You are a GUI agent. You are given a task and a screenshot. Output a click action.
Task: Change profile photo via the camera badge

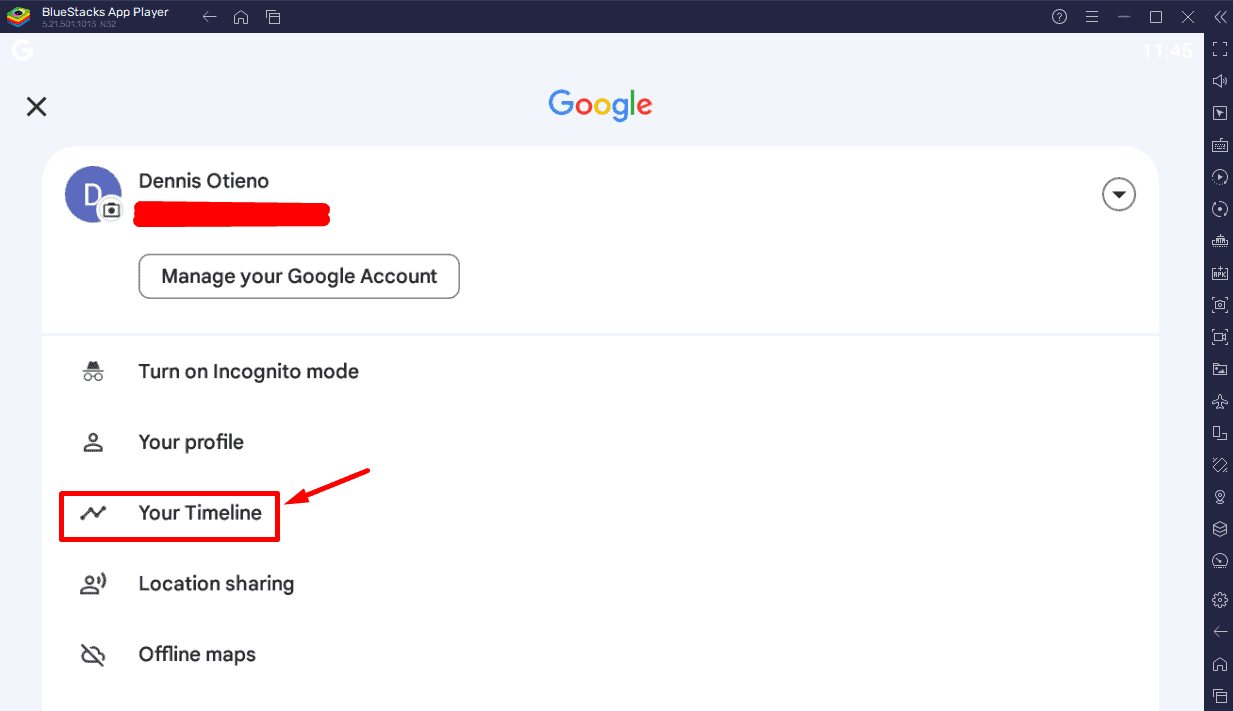click(112, 210)
